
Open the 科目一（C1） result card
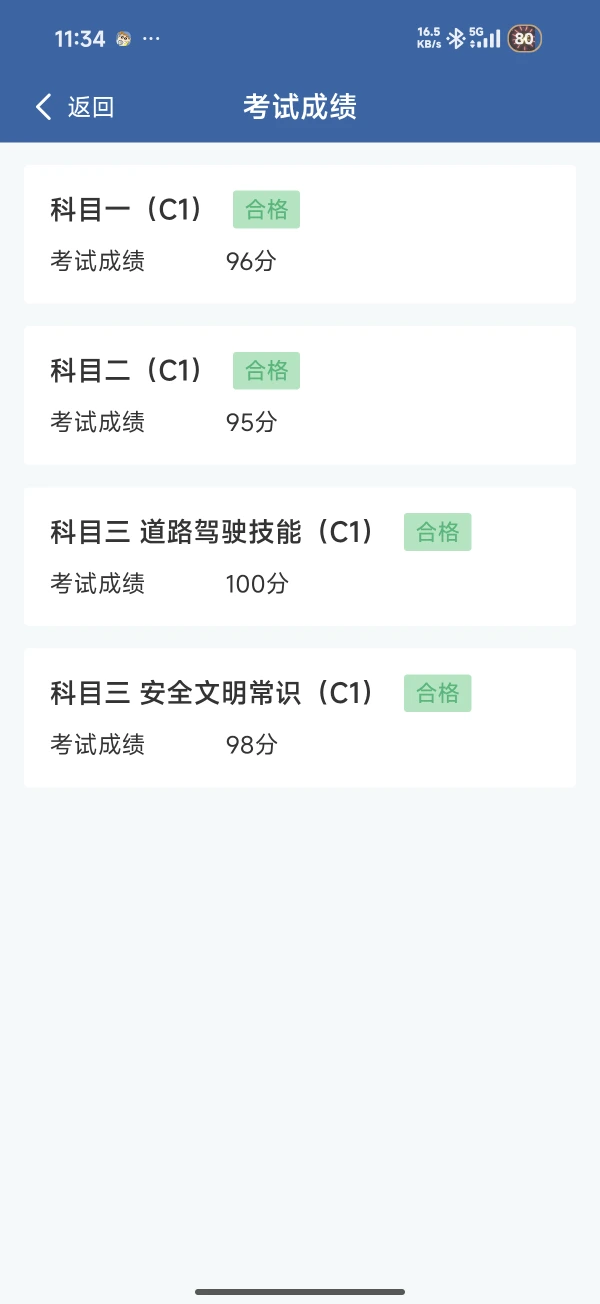tap(300, 234)
